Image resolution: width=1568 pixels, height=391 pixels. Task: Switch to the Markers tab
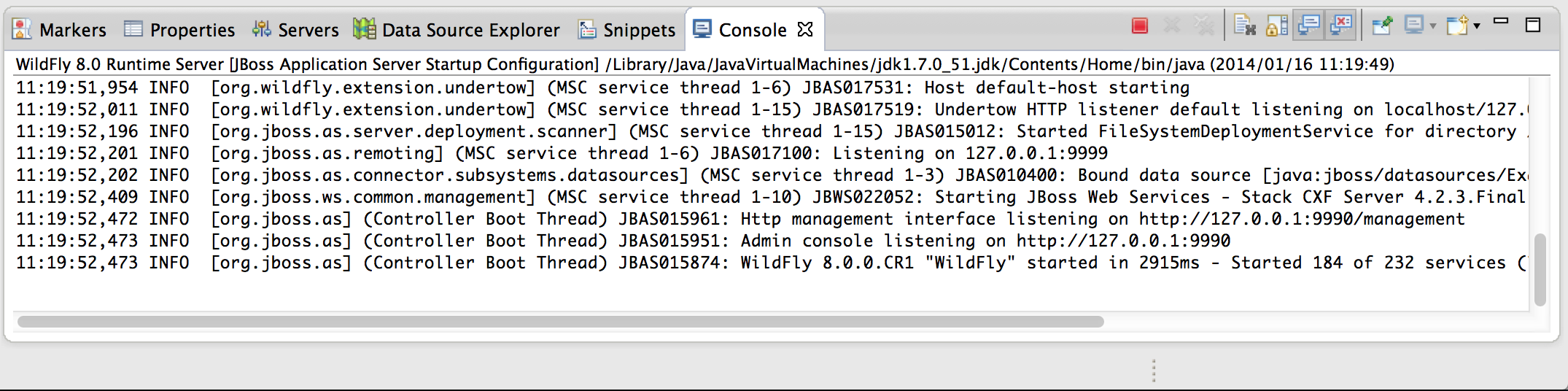click(x=60, y=30)
